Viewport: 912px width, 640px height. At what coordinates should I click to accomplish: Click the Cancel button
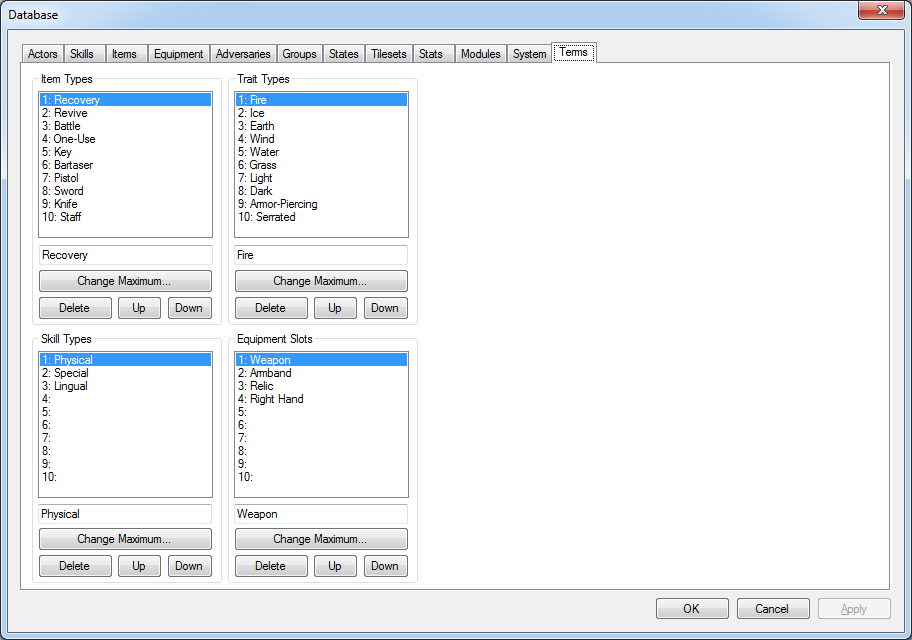click(773, 608)
